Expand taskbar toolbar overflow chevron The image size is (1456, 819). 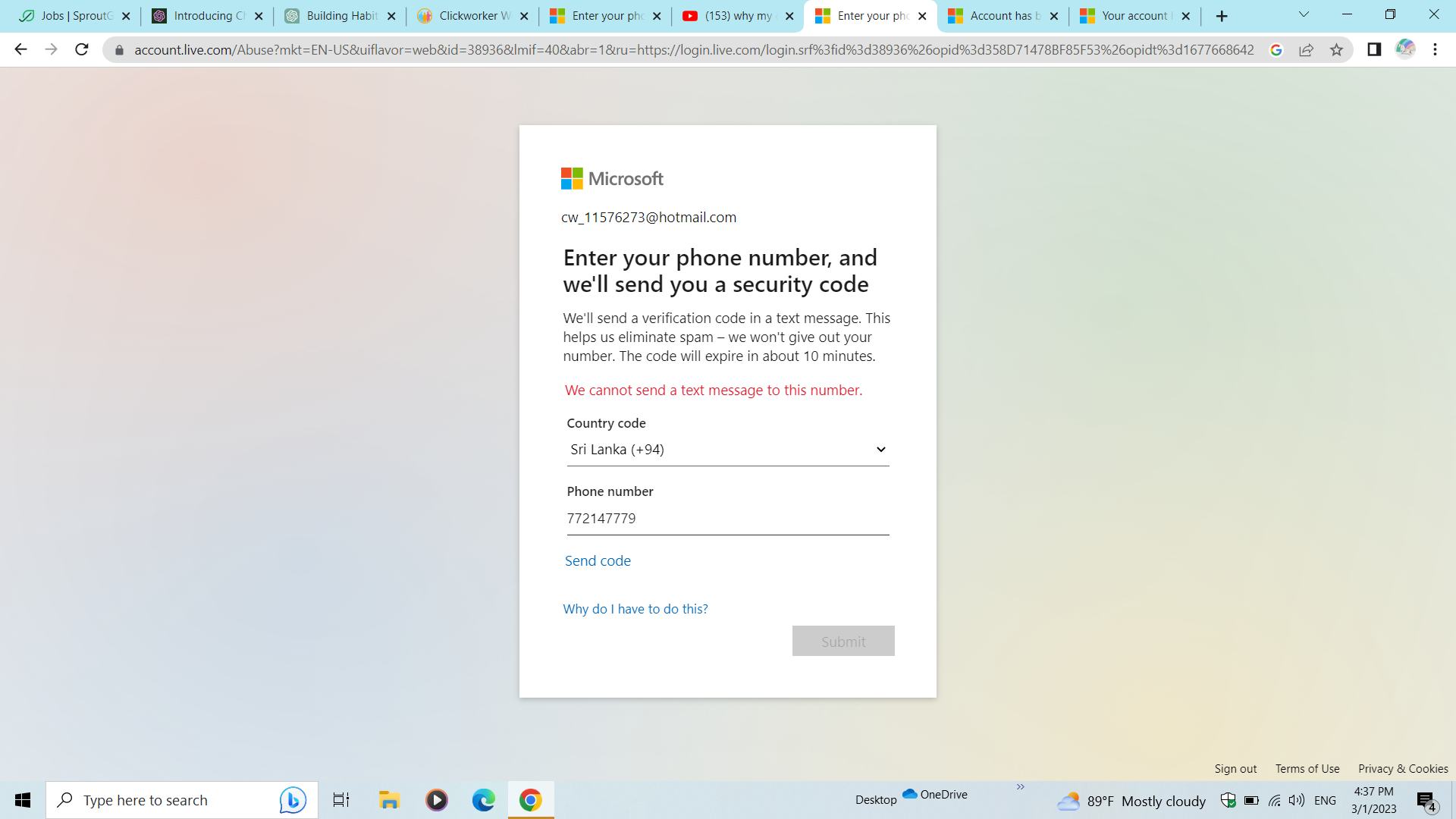pyautogui.click(x=1021, y=787)
